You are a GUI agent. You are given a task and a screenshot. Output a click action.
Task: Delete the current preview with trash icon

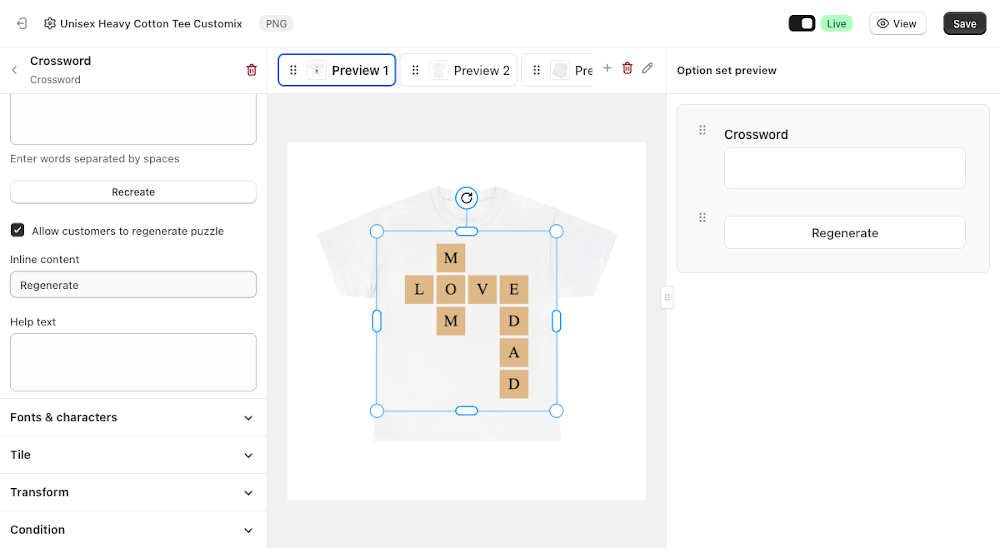(628, 68)
